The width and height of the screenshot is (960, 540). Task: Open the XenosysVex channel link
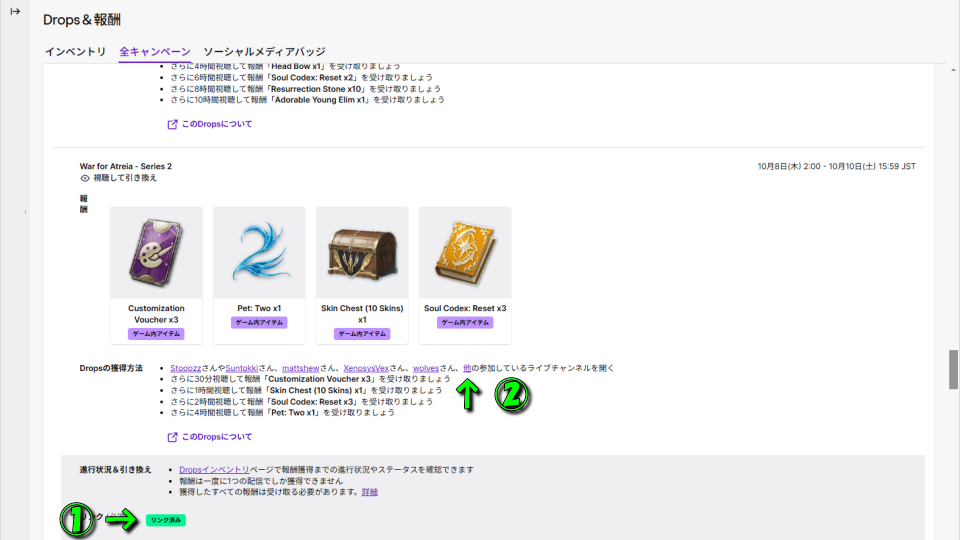coord(366,368)
